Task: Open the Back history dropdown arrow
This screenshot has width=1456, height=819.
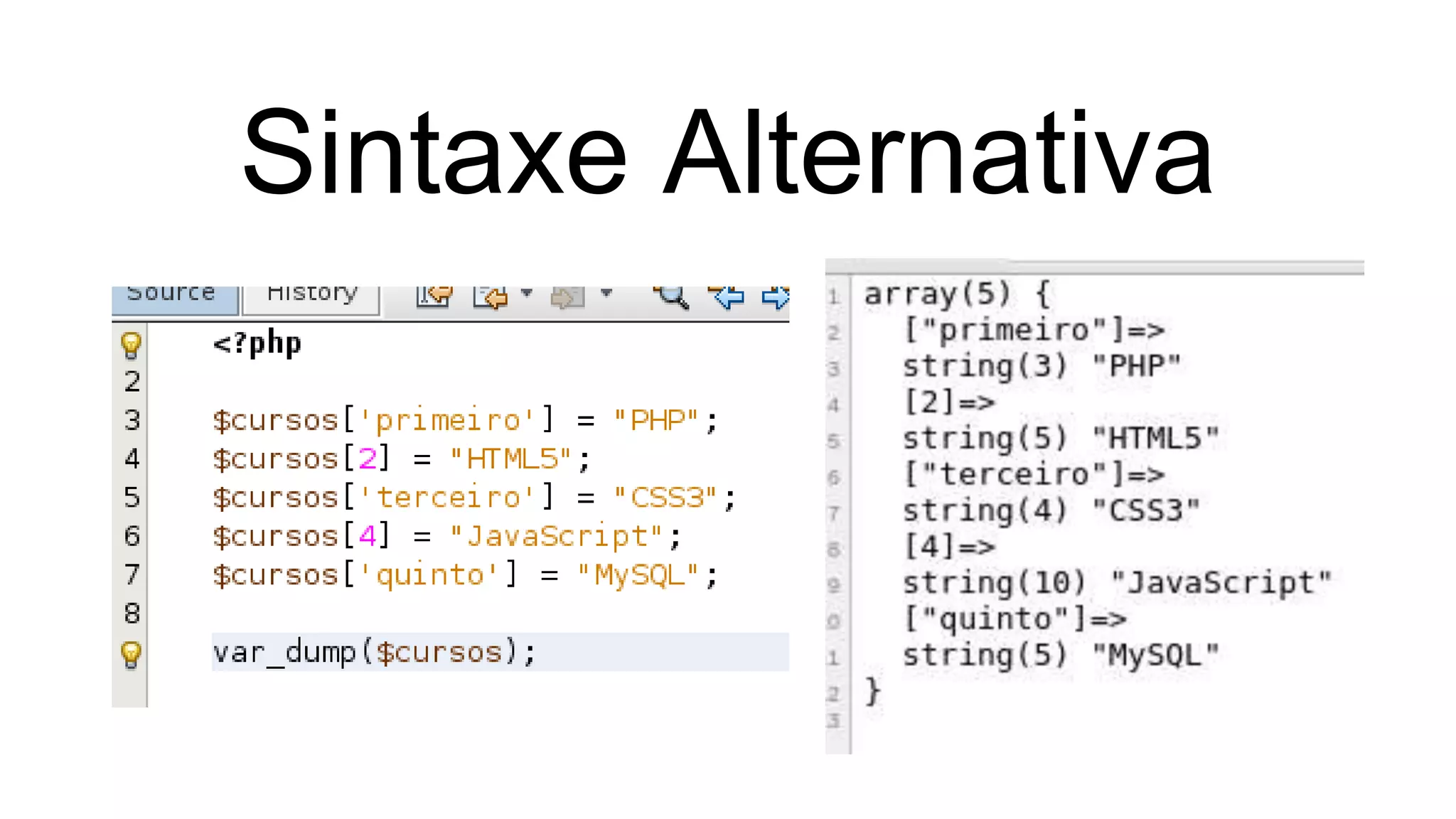Action: [527, 293]
